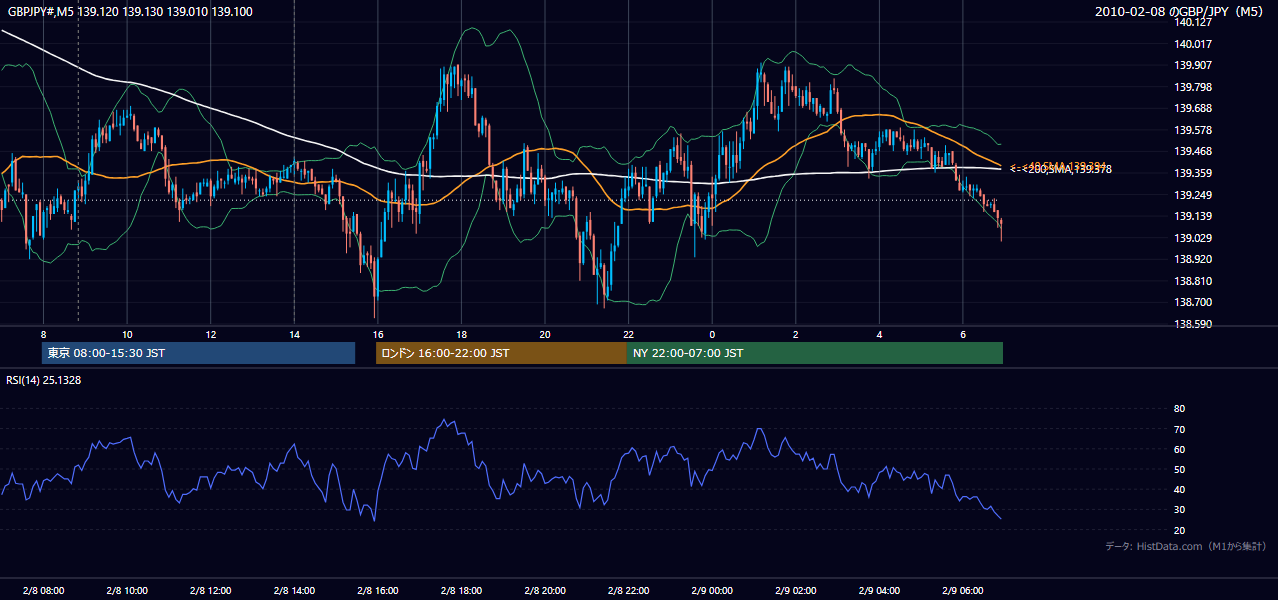1278x600 pixels.
Task: Click price axis value 140.127
Action: pos(1194,22)
